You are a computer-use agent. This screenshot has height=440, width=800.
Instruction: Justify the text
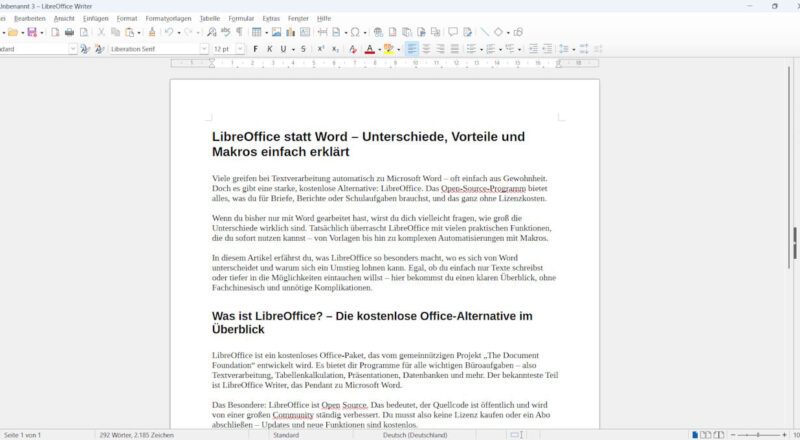(x=455, y=49)
